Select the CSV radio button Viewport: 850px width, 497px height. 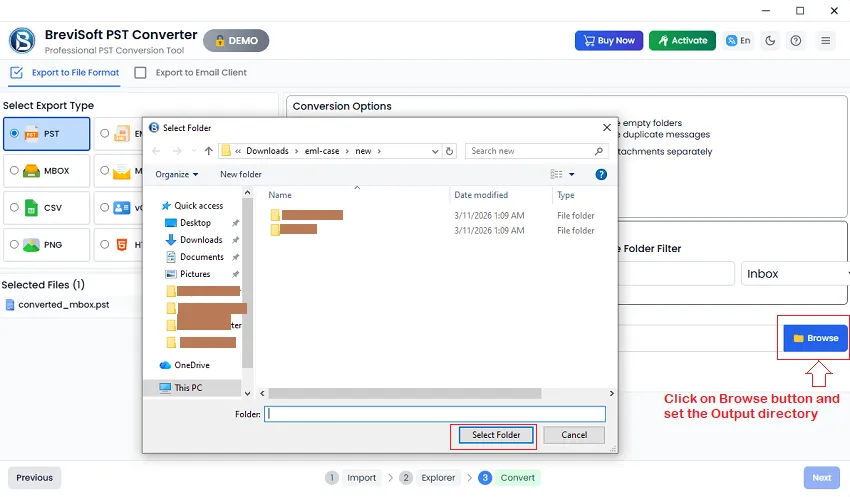click(14, 208)
